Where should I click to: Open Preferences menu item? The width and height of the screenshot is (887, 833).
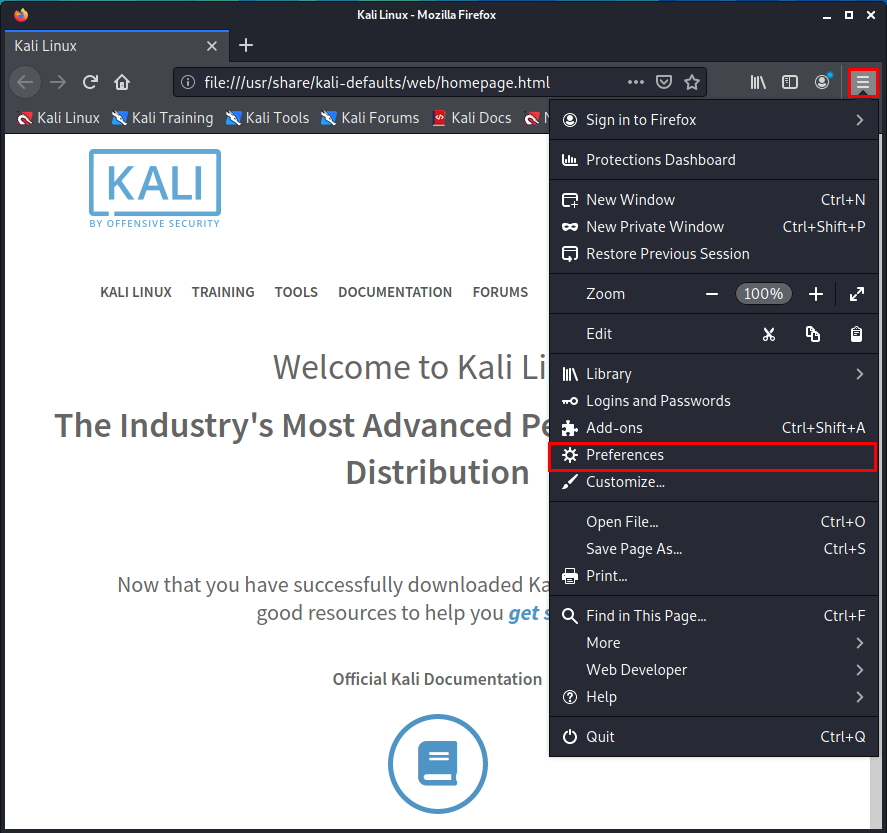point(713,456)
